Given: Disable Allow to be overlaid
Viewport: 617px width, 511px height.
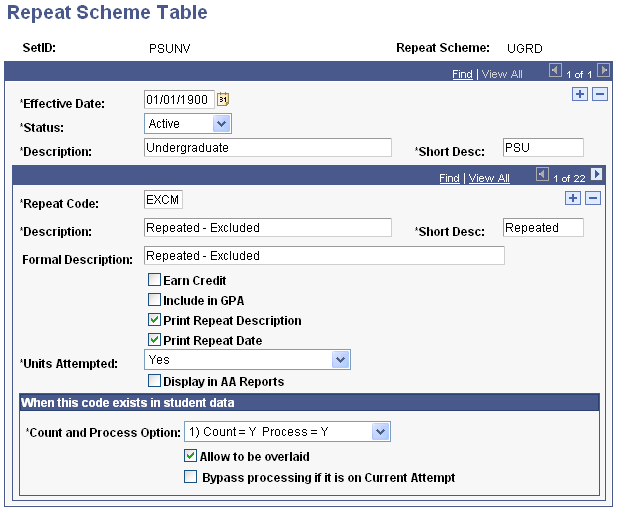Looking at the screenshot, I should [x=190, y=456].
